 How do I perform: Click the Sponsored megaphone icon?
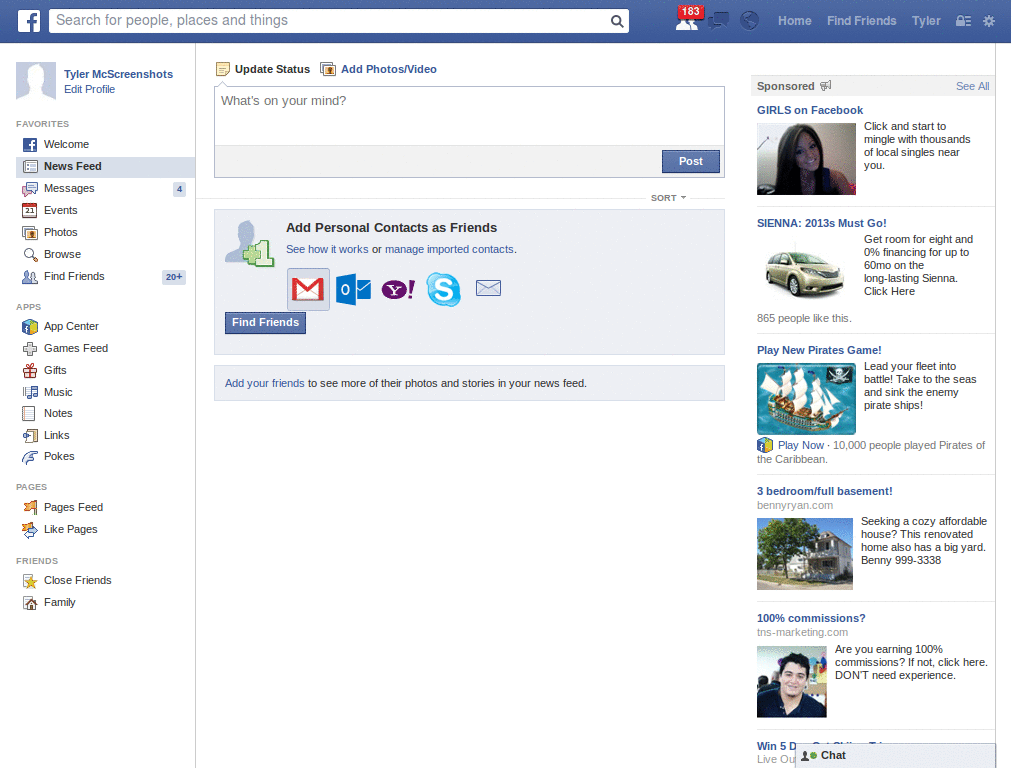click(x=825, y=86)
